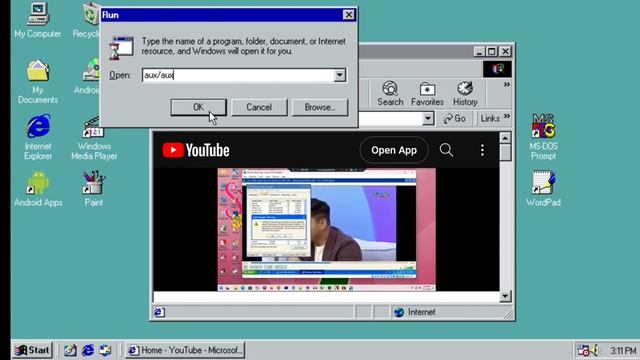Viewport: 640px width, 360px height.
Task: Click the Search toolbar icon in Internet Explorer
Action: pyautogui.click(x=390, y=94)
